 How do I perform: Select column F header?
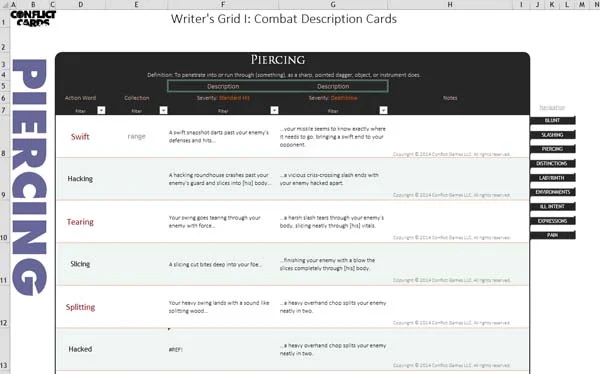223,5
